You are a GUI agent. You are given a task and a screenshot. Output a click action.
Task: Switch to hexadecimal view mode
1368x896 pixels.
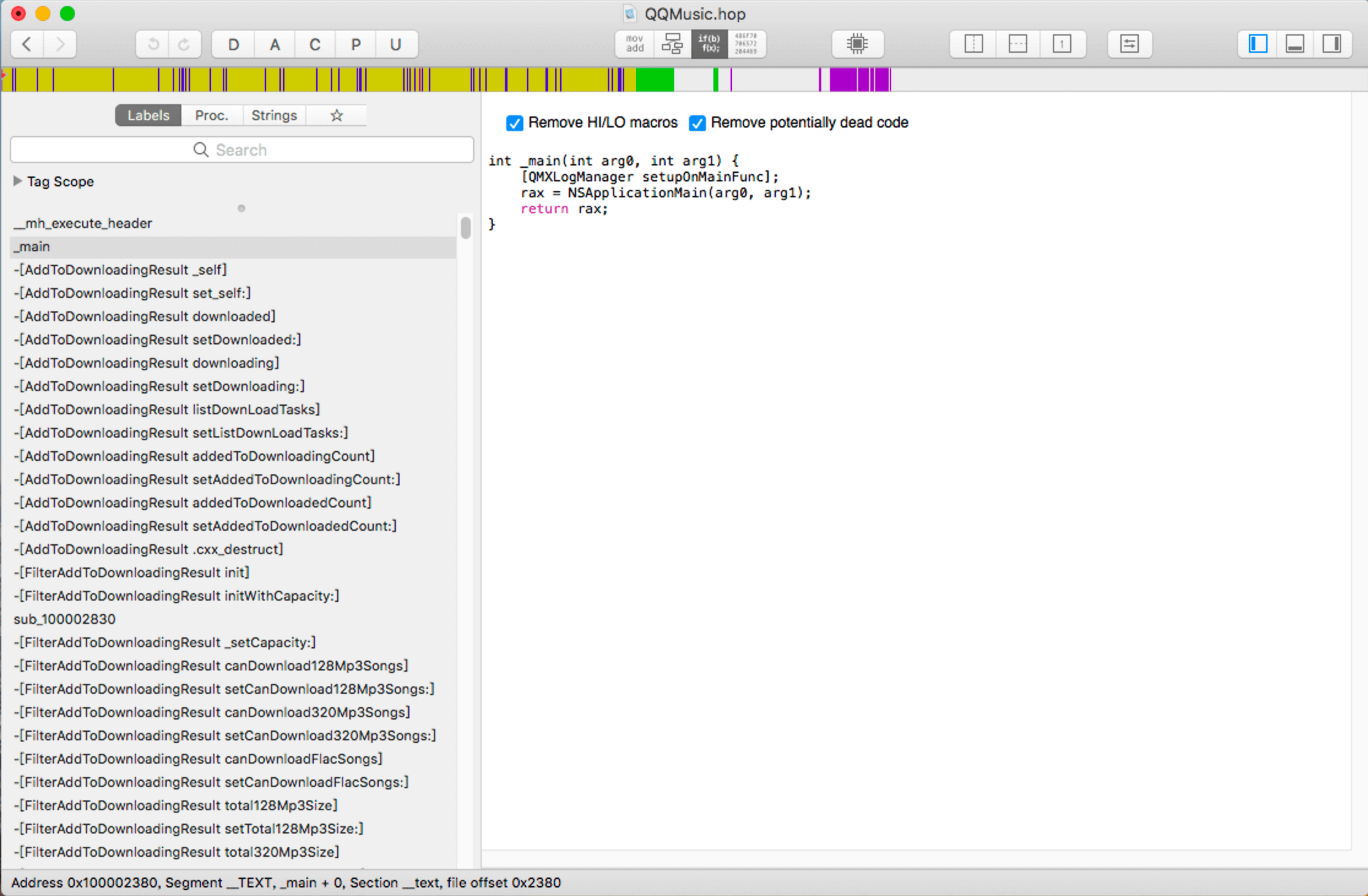coord(747,44)
